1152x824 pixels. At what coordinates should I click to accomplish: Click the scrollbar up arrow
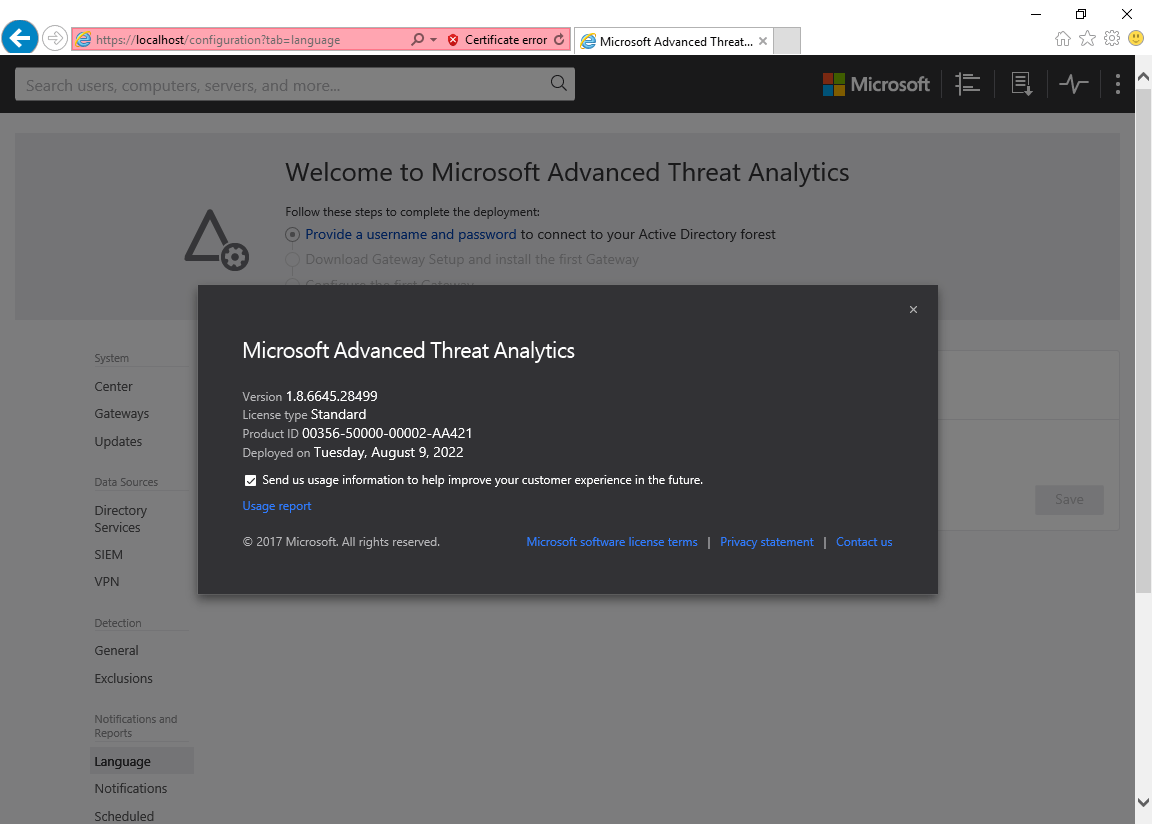(x=1143, y=76)
